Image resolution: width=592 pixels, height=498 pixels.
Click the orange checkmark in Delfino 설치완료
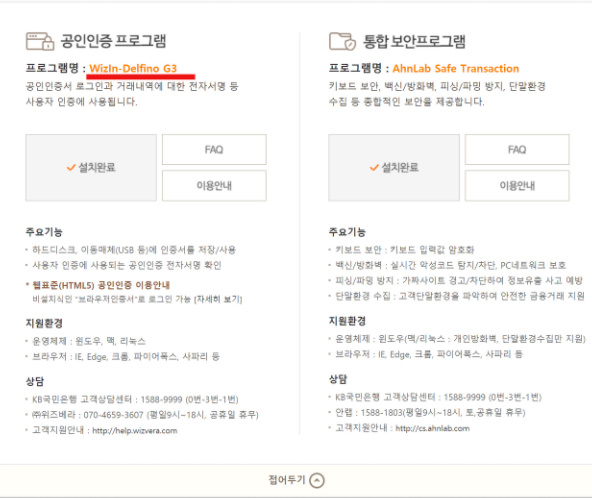[x=71, y=167]
